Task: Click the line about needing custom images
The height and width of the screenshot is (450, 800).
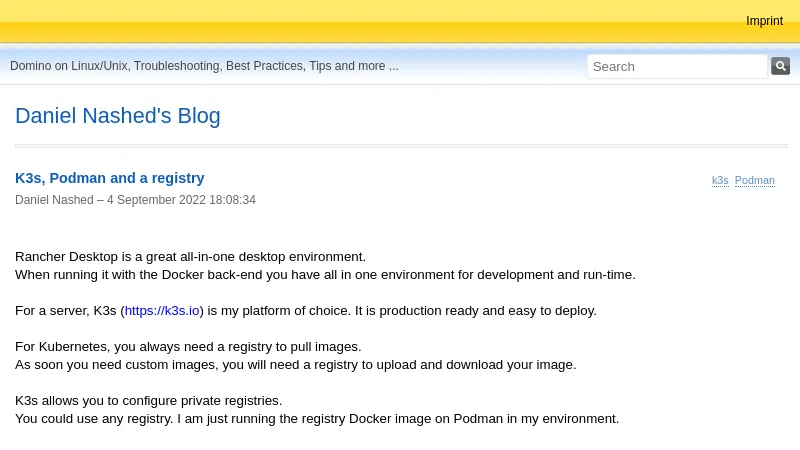Action: click(295, 365)
